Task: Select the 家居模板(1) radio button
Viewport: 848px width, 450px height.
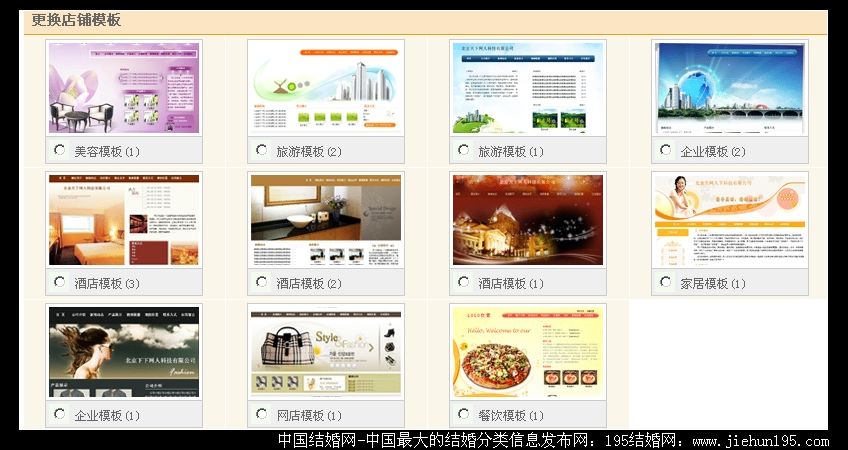Action: pyautogui.click(x=666, y=283)
